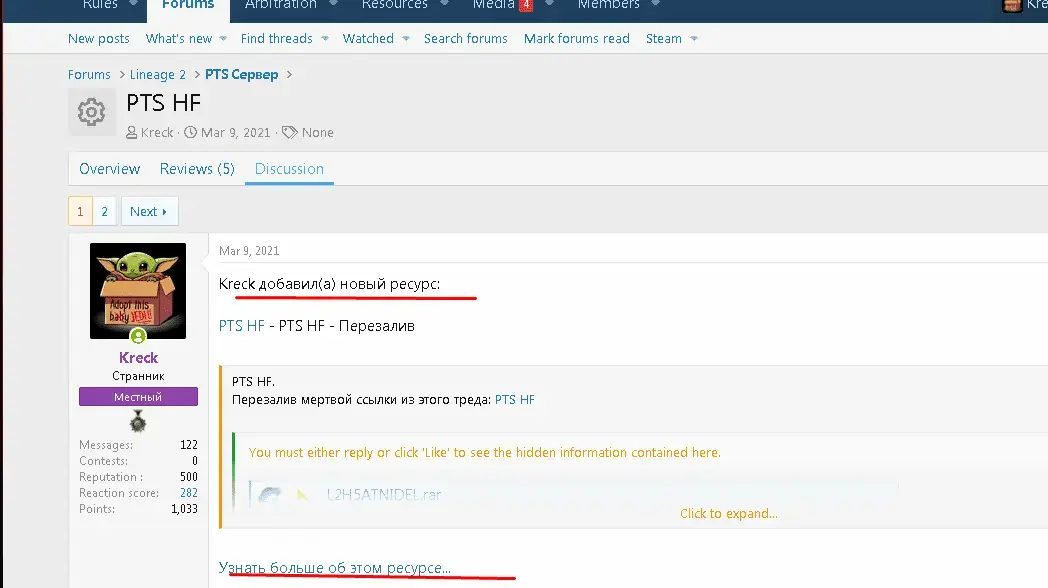Open the PTS HF link in quoted block

[x=515, y=400]
